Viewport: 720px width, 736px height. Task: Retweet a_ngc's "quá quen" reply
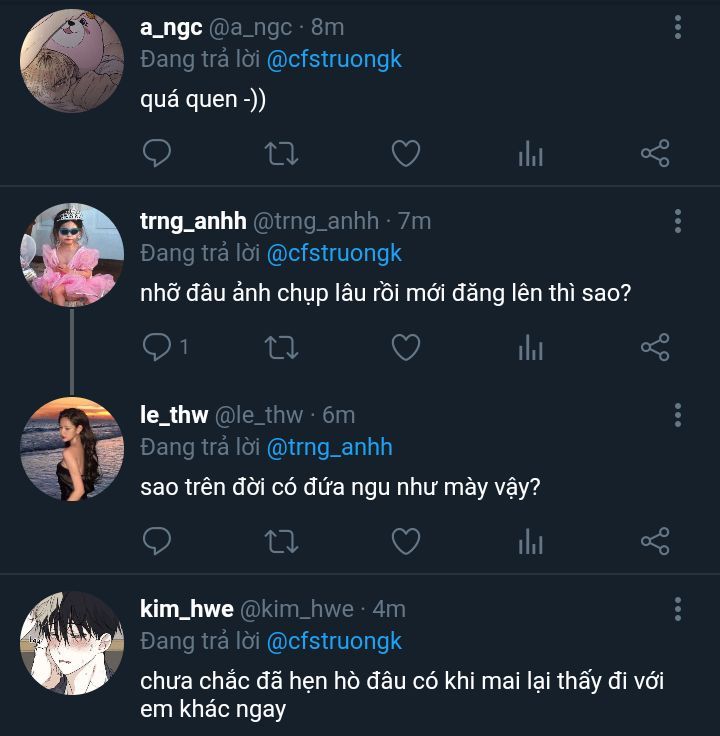(x=280, y=153)
